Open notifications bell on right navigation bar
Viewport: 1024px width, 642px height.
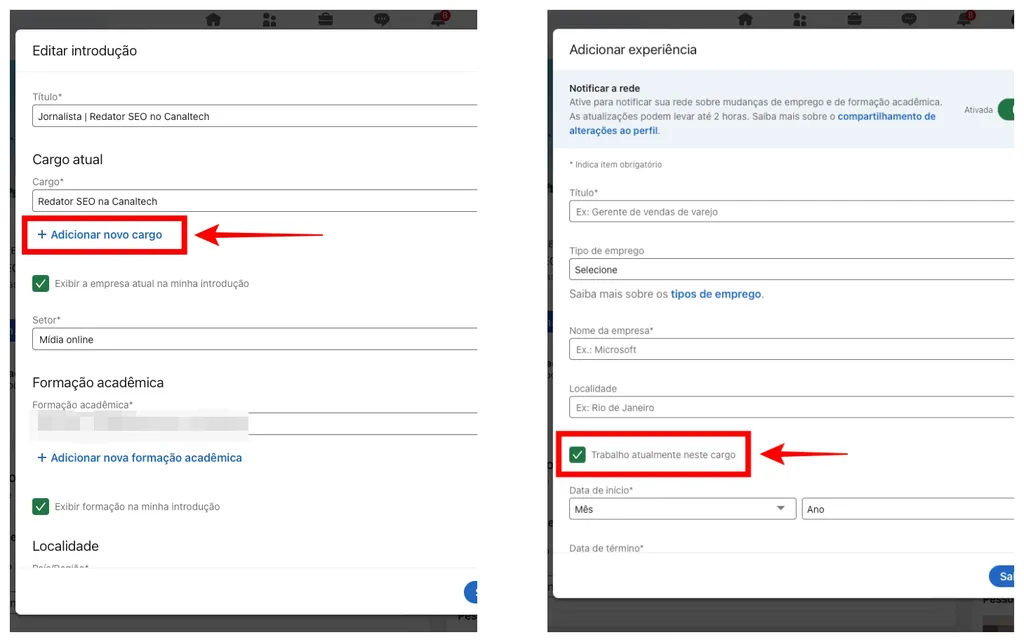click(x=963, y=18)
